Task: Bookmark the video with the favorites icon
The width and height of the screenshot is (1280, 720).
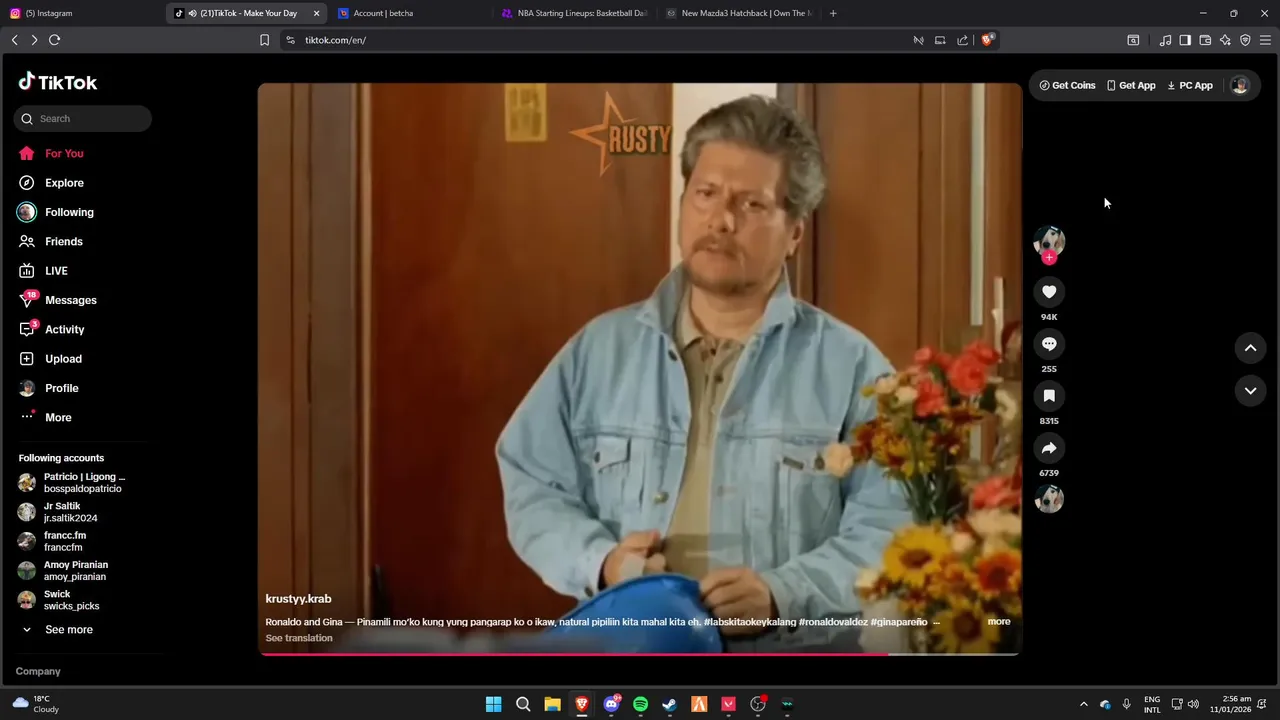Action: 1049,396
